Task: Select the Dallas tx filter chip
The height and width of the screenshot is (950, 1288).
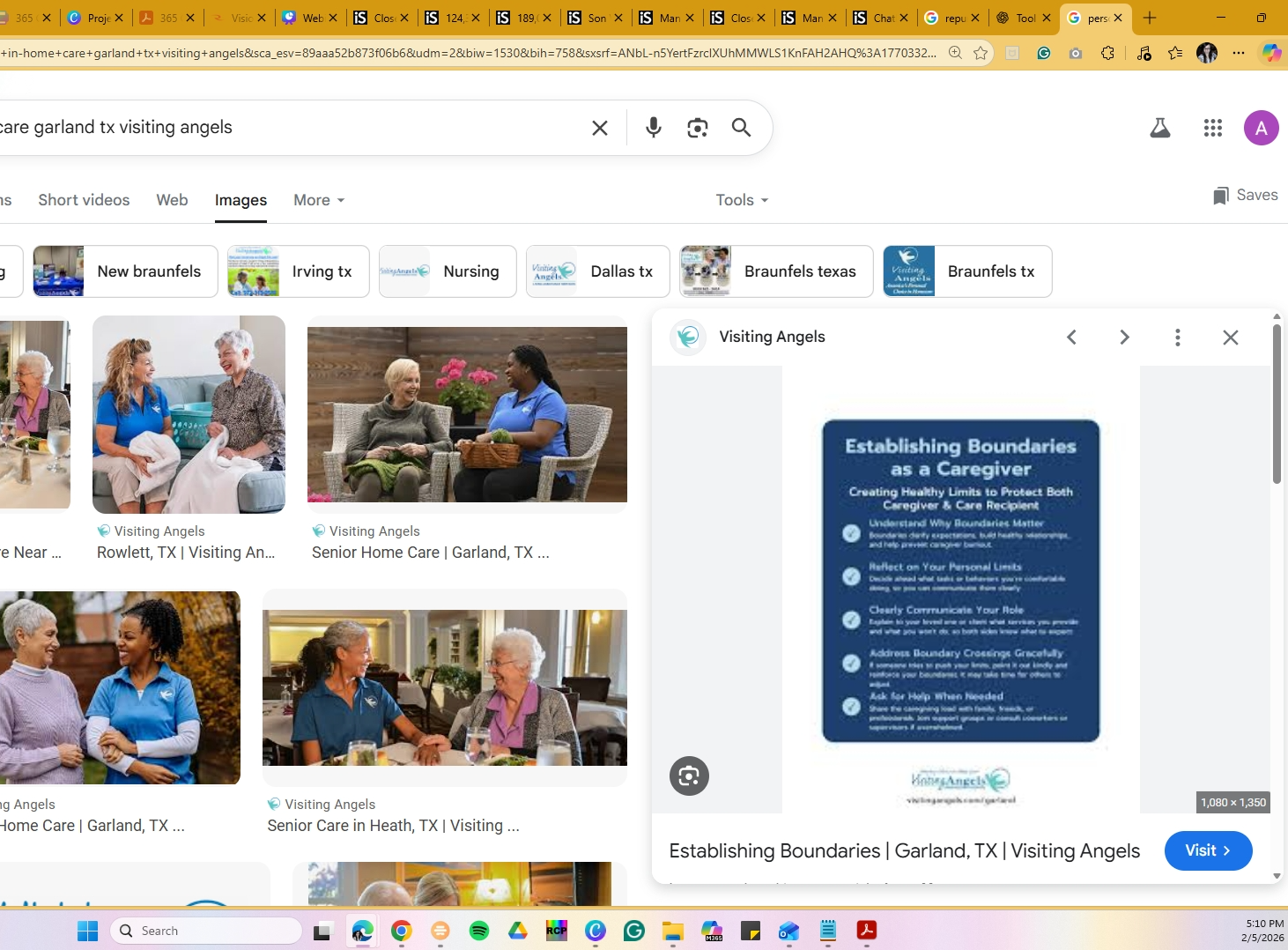Action: point(597,271)
